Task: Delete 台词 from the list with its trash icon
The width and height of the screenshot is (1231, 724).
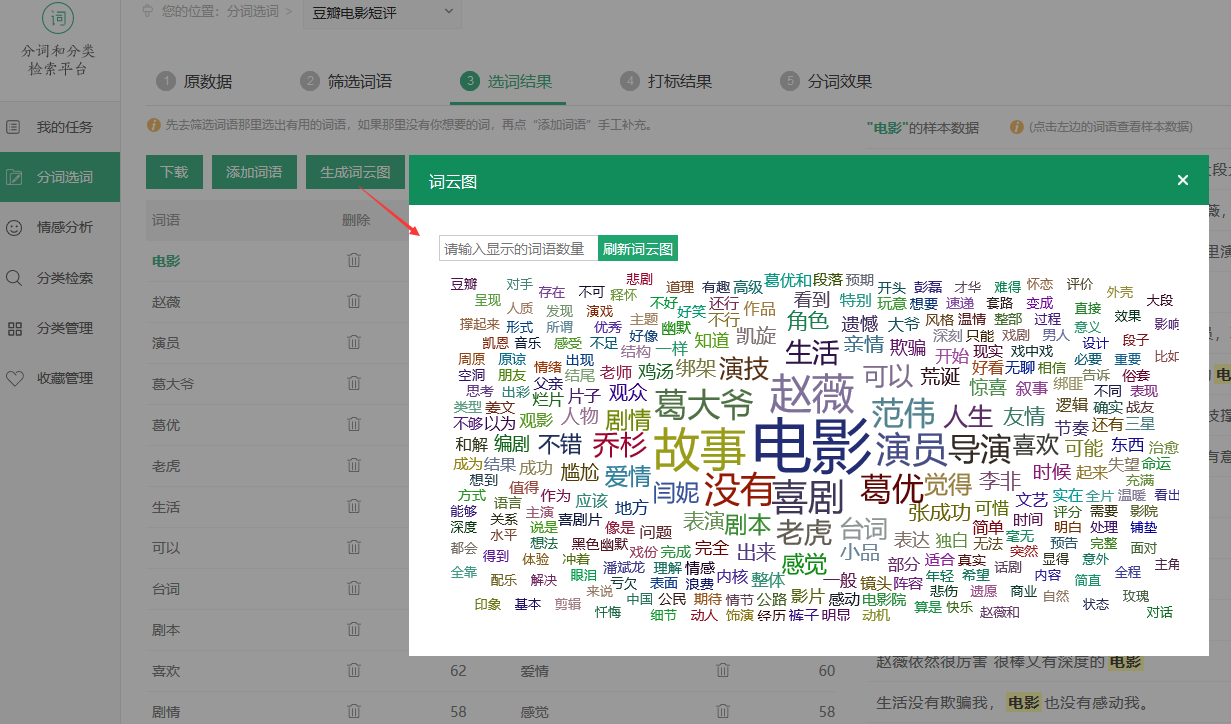Action: (354, 589)
